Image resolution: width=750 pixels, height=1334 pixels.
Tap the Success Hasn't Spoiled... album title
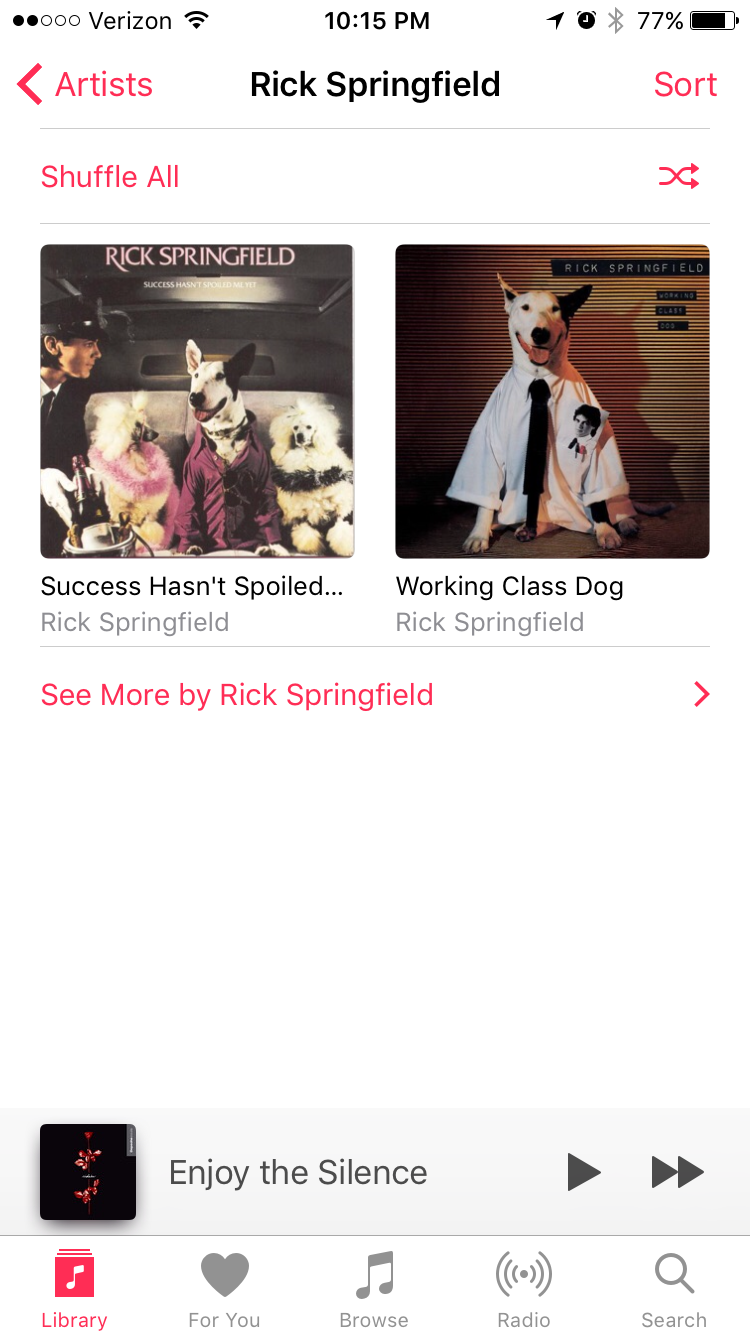[x=192, y=586]
